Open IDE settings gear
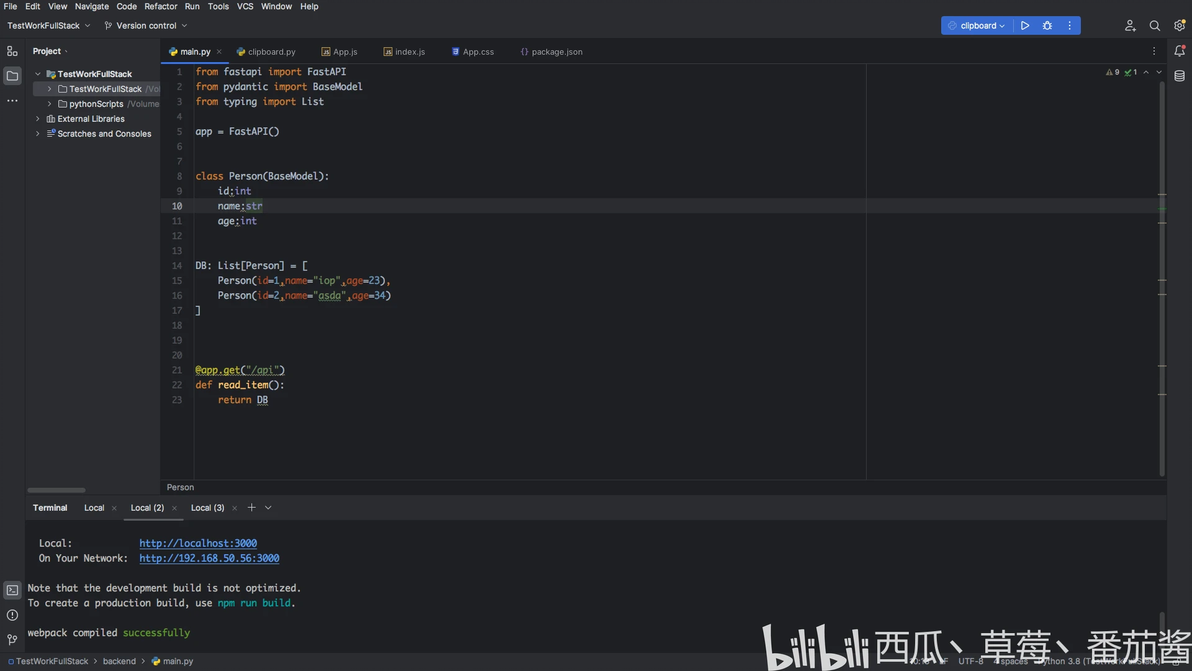This screenshot has width=1192, height=671. click(x=1178, y=26)
